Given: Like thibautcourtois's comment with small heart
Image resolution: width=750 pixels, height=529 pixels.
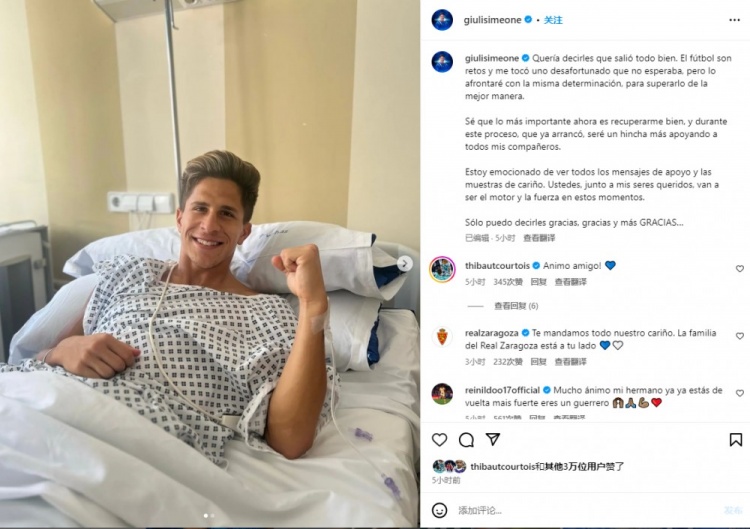Looking at the screenshot, I should click(739, 269).
